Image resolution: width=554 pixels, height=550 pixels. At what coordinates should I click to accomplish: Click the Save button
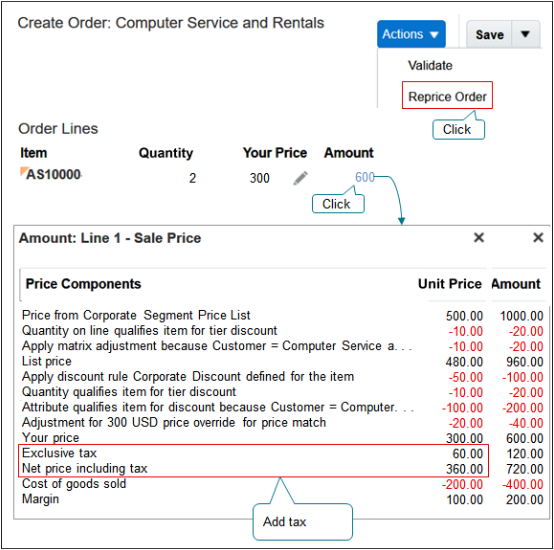(489, 35)
